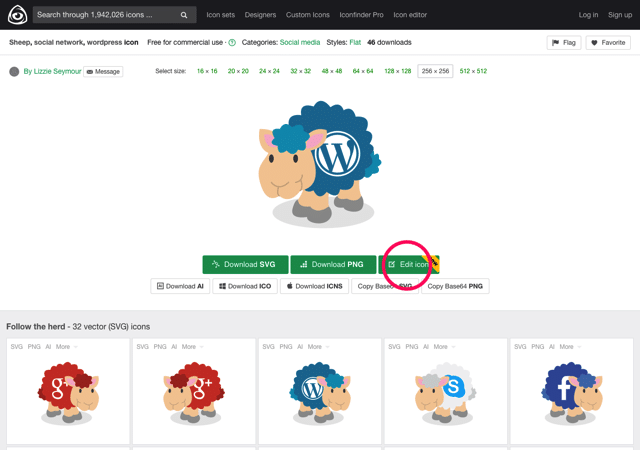Viewport: 640px width, 450px height.
Task: Open the Social media category link
Action: point(300,42)
